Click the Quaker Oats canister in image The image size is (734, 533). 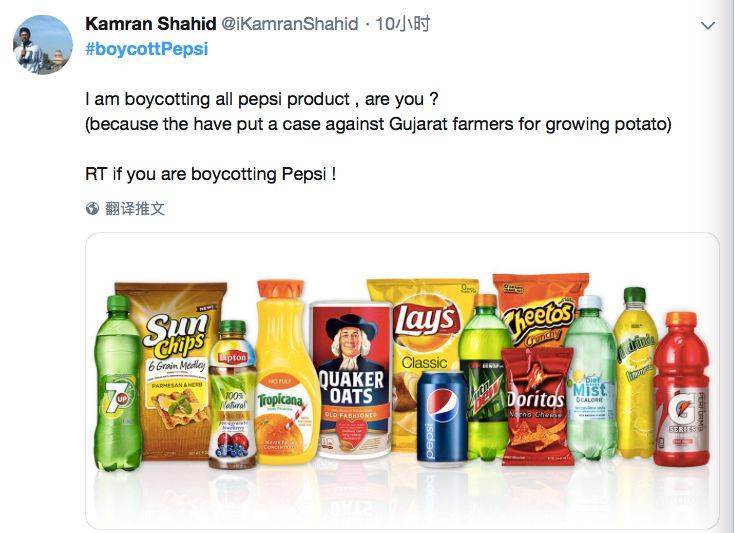click(x=350, y=385)
